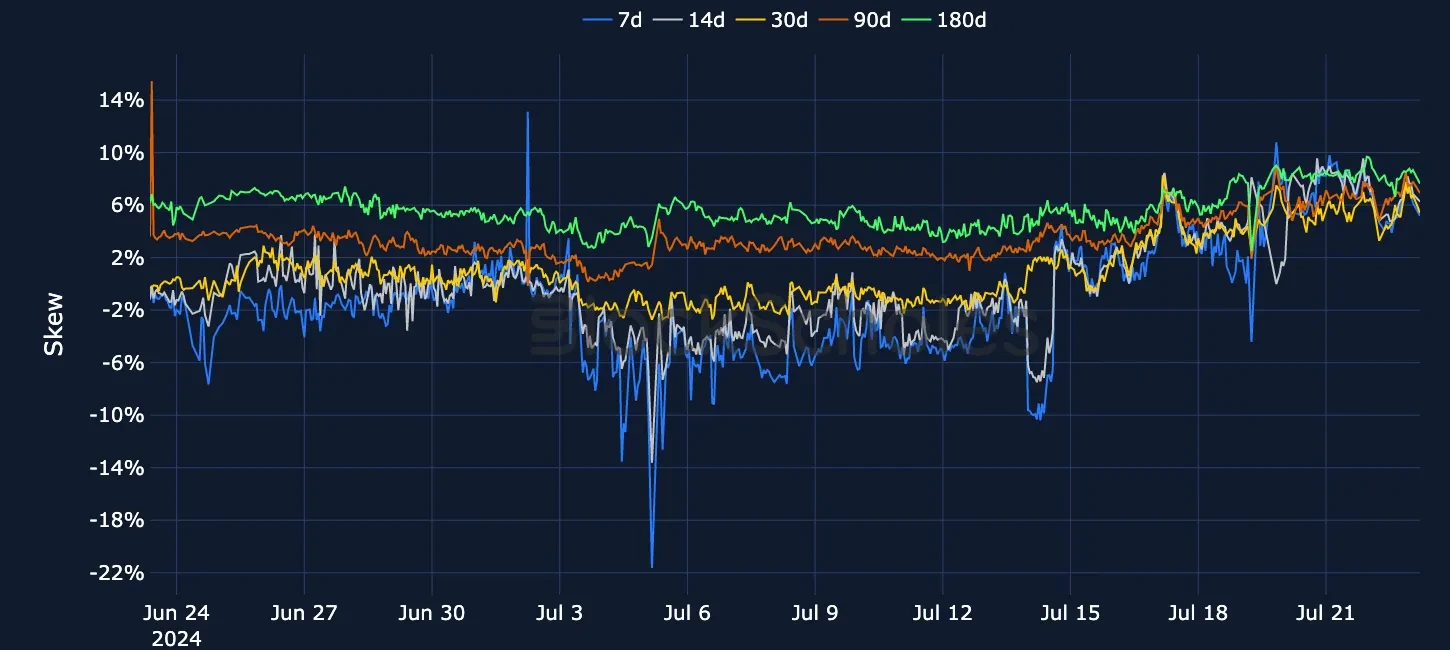This screenshot has width=1450, height=650.
Task: Click the Skew axis title
Action: (x=54, y=324)
